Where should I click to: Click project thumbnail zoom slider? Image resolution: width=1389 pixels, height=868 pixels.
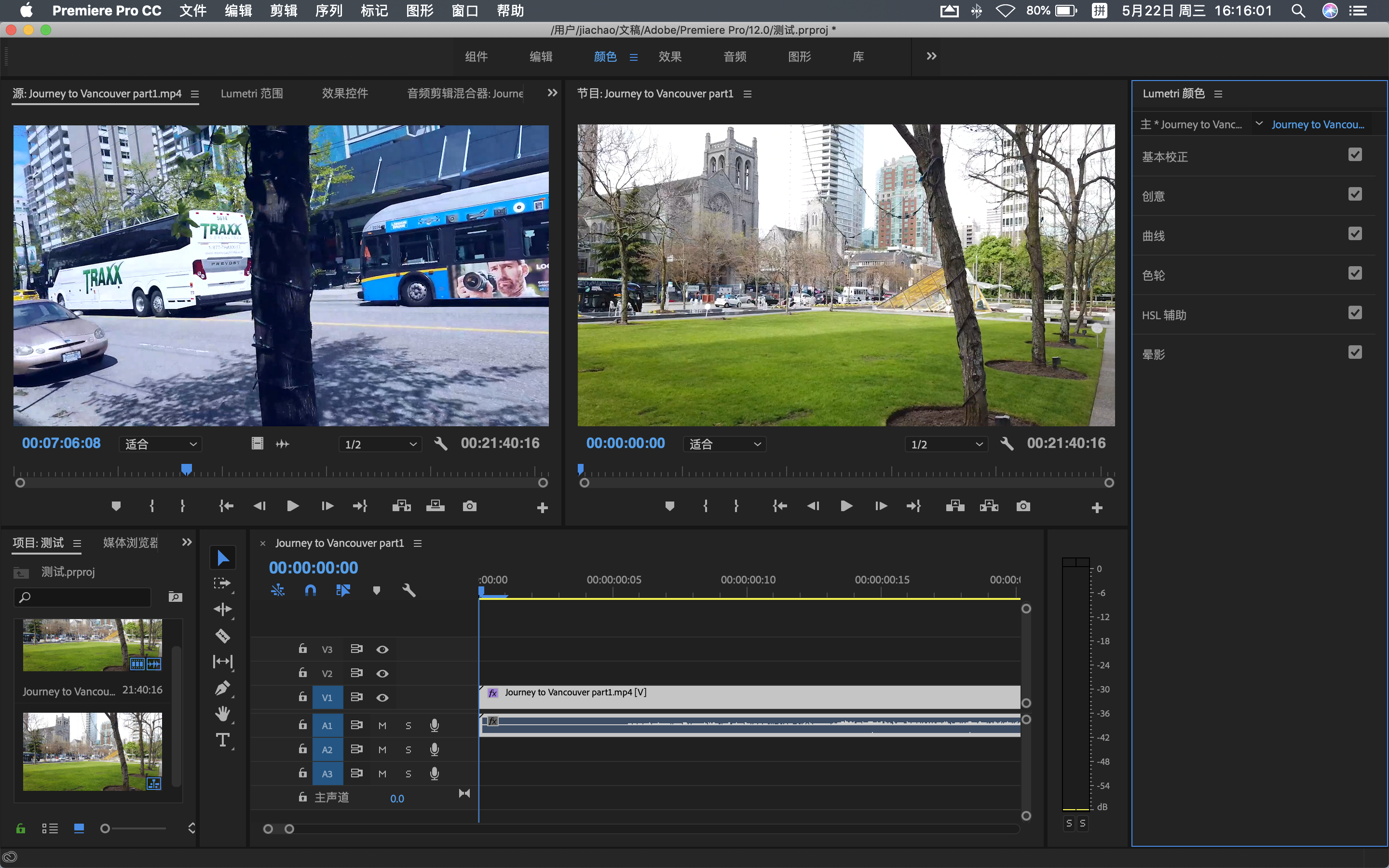point(106,828)
